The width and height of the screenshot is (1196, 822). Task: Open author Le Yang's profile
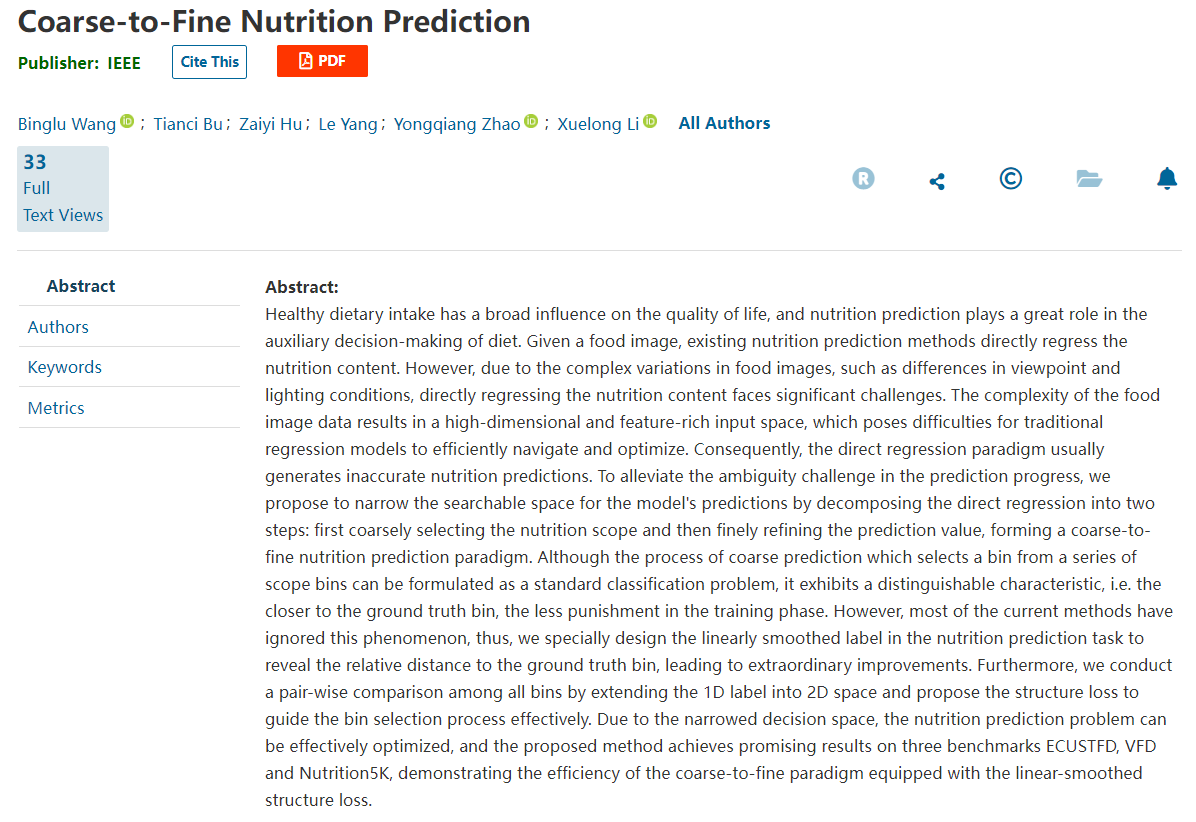[x=348, y=124]
